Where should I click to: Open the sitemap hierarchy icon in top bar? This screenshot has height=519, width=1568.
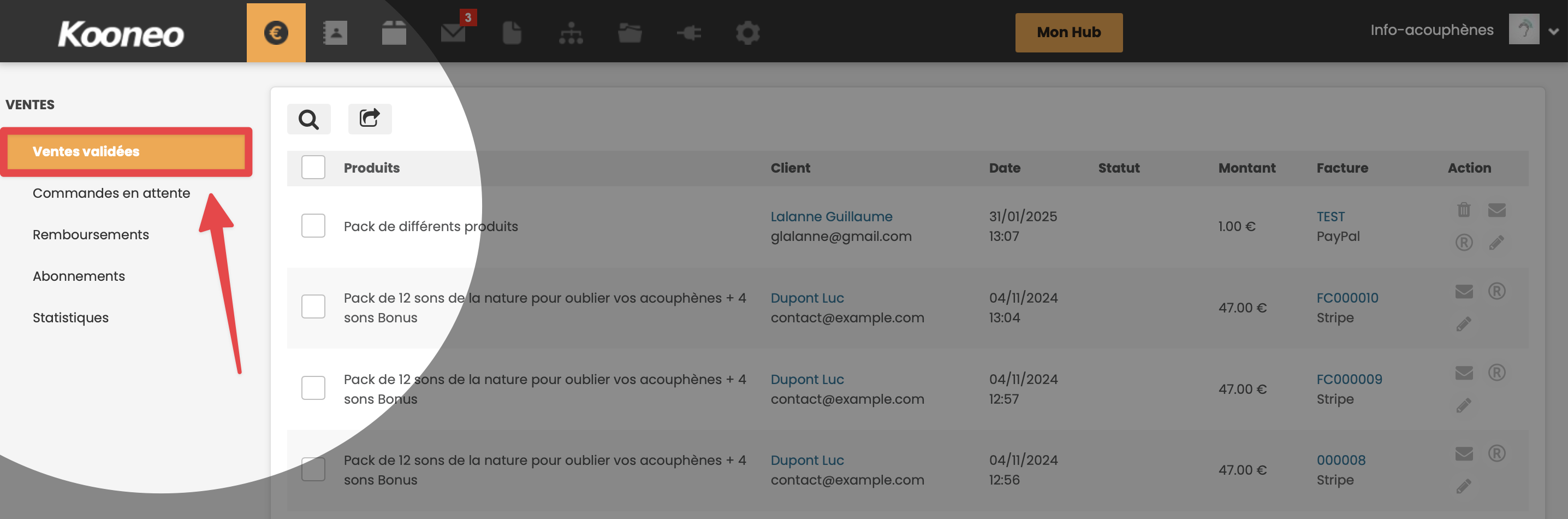pos(571,32)
